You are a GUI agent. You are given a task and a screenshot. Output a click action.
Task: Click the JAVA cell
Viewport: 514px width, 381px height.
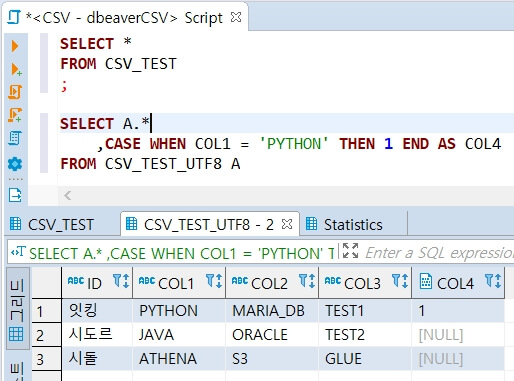coord(179,335)
